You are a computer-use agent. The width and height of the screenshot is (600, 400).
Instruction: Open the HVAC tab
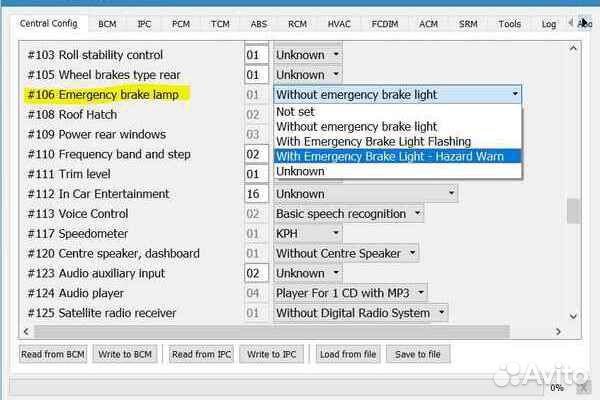tap(339, 23)
